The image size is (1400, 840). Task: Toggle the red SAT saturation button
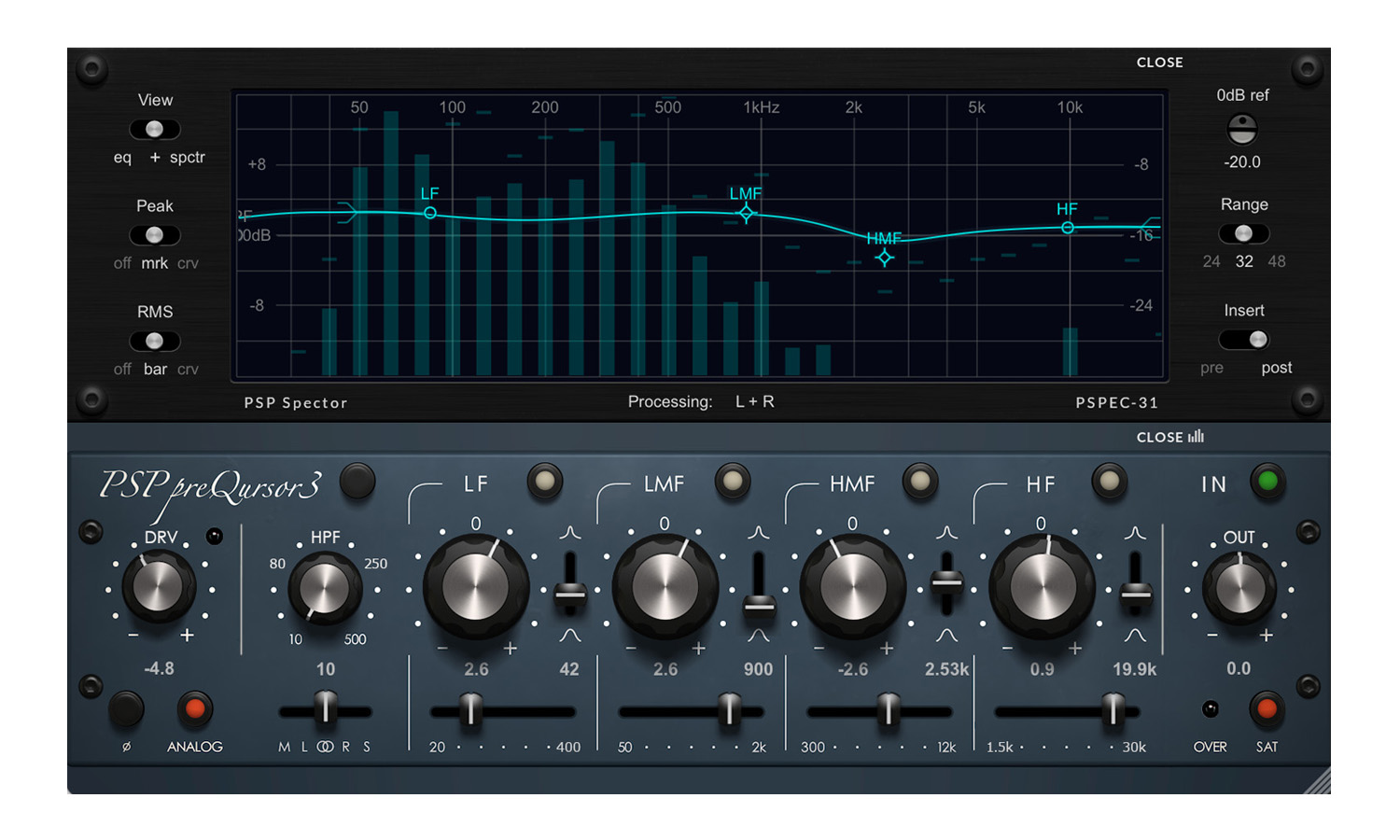click(1267, 709)
